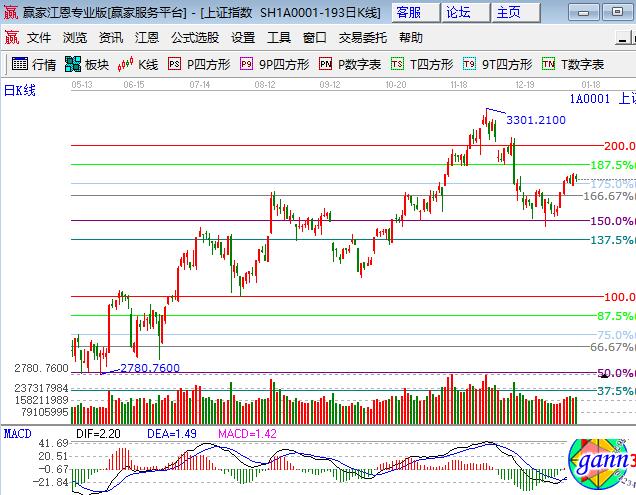Select the 9T四方形 tool
The image size is (636, 495).
pyautogui.click(x=496, y=64)
